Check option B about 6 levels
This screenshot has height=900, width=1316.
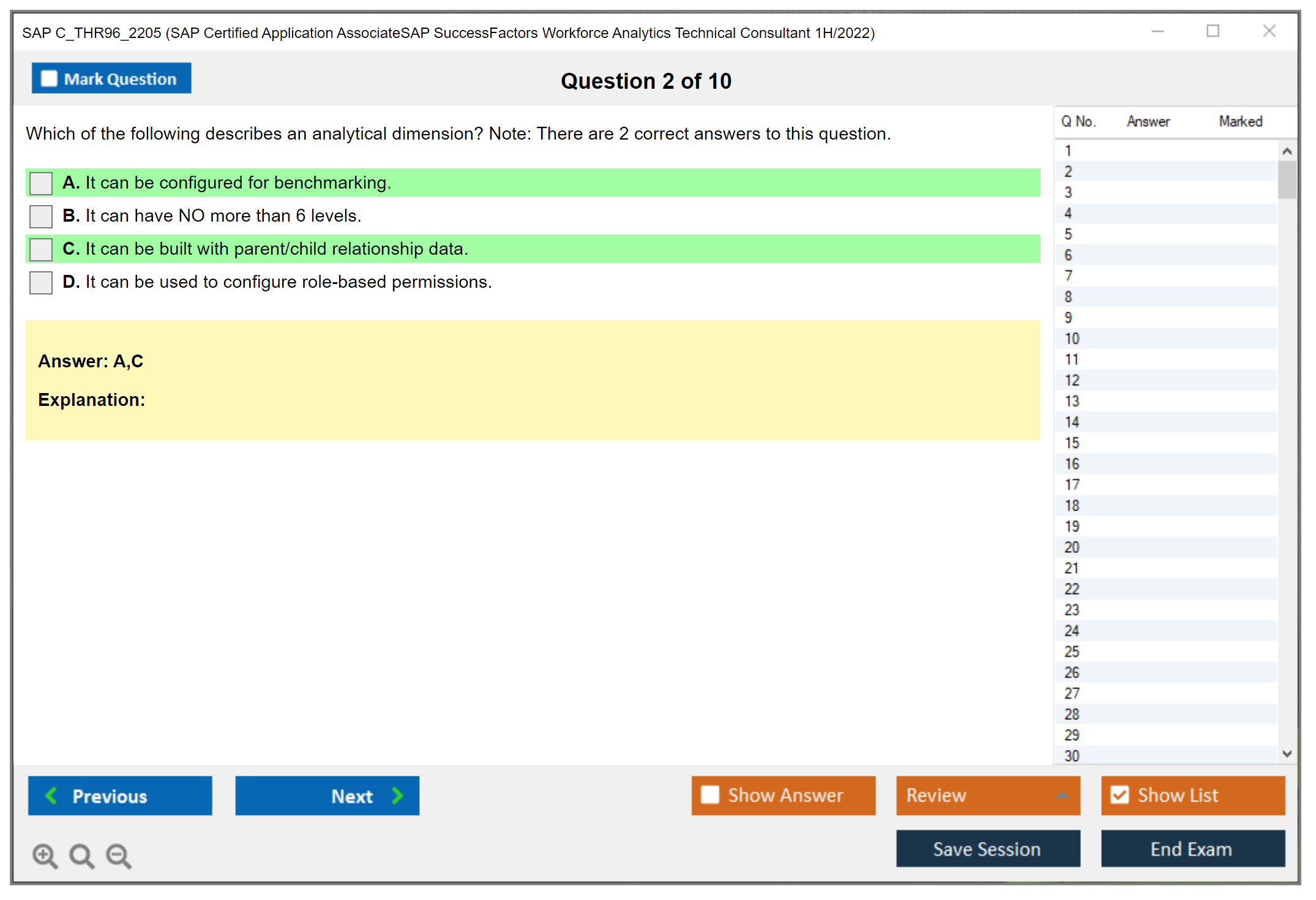[41, 216]
